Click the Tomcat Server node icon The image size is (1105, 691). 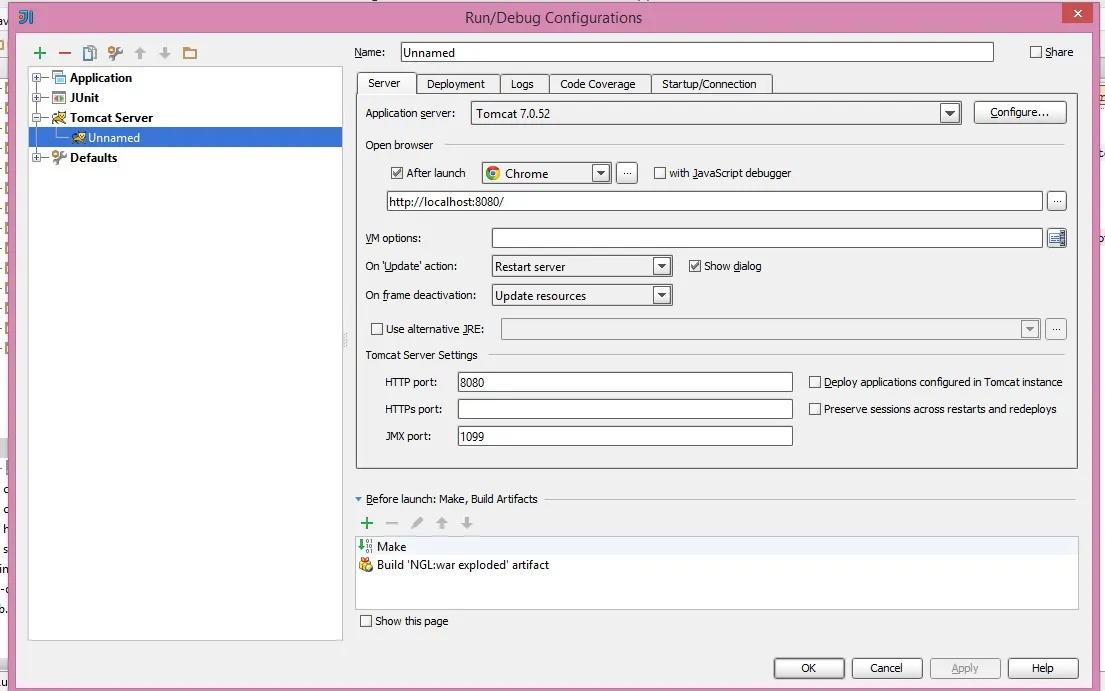tap(59, 118)
